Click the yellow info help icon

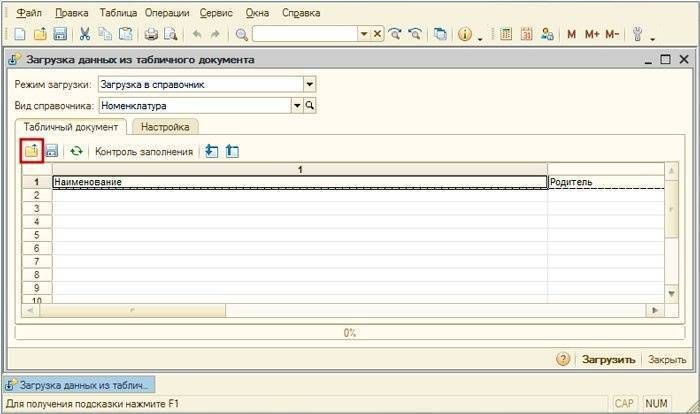coord(465,34)
